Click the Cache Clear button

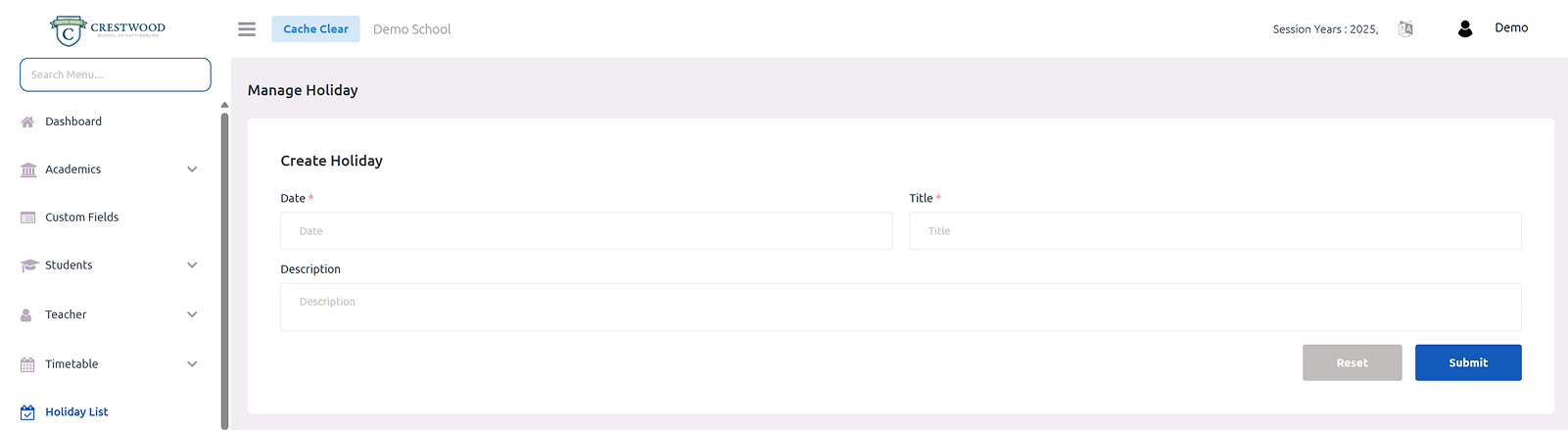click(315, 29)
